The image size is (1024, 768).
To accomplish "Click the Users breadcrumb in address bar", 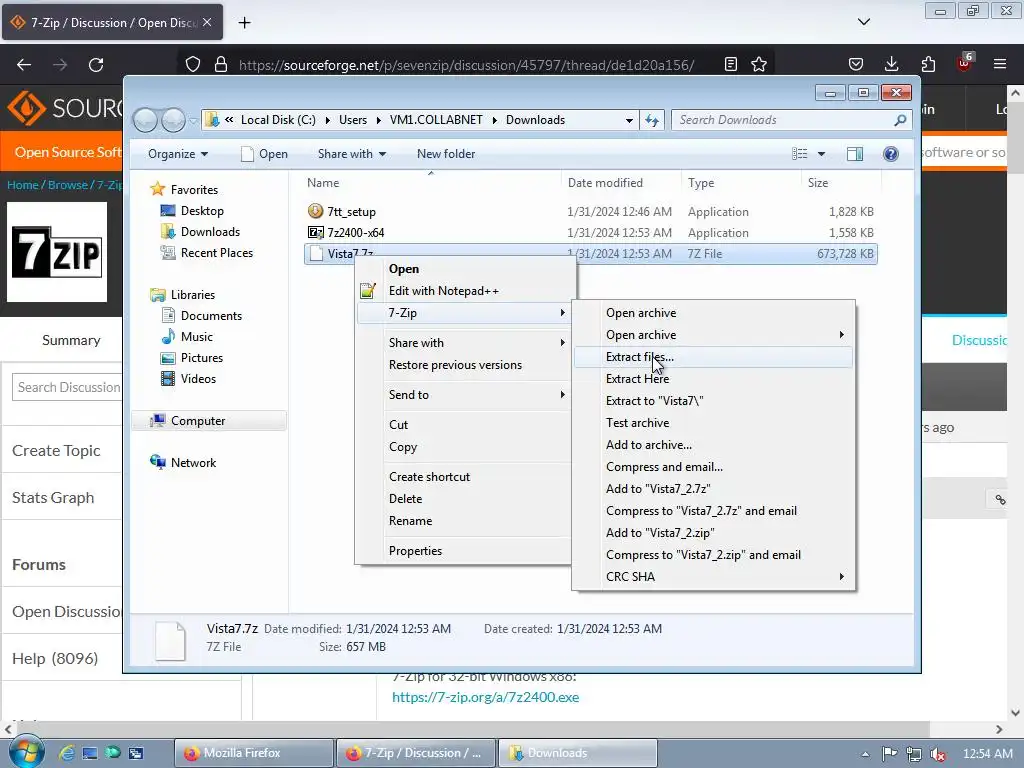I will click(x=353, y=120).
